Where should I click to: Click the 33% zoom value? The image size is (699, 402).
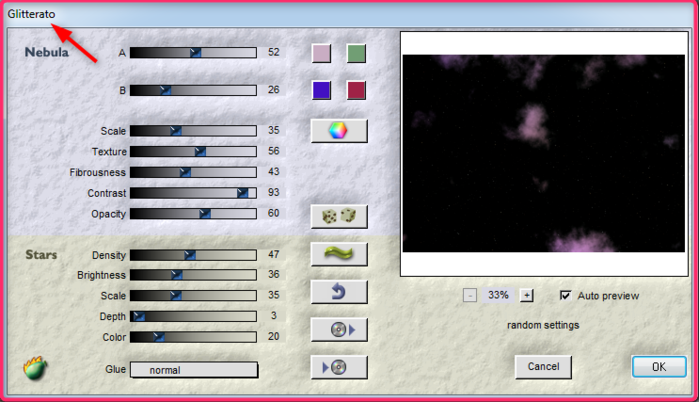click(498, 295)
